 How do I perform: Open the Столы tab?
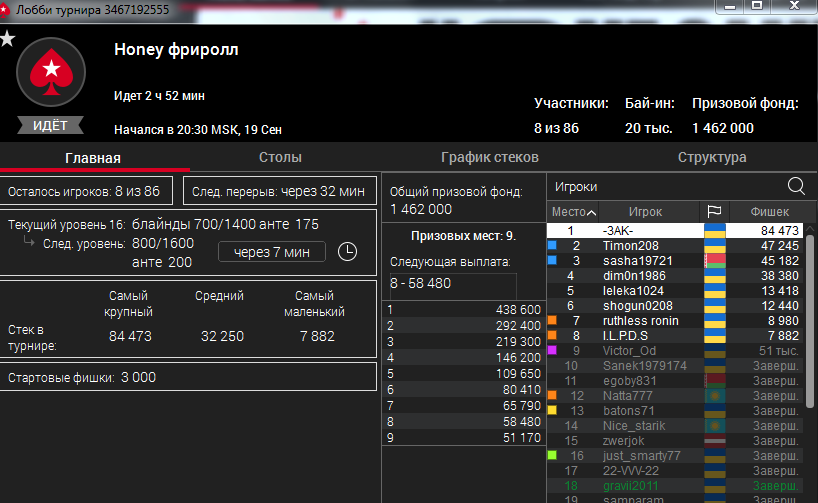(280, 158)
